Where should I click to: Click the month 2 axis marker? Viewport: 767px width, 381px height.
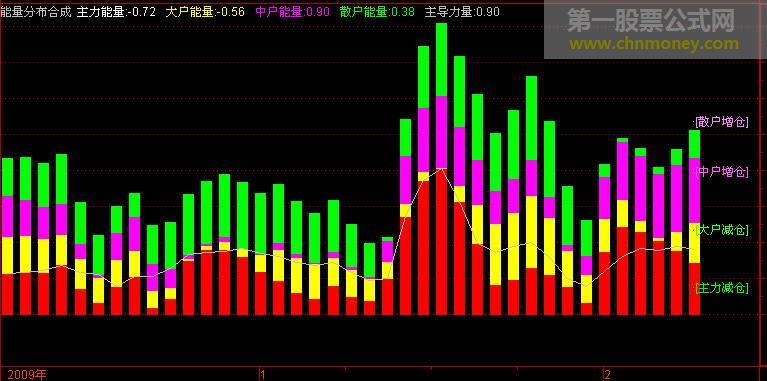tap(608, 375)
